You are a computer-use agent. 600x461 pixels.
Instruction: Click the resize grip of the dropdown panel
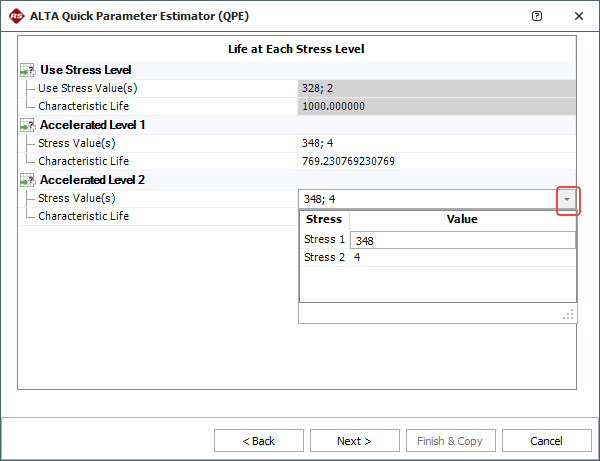pos(569,314)
